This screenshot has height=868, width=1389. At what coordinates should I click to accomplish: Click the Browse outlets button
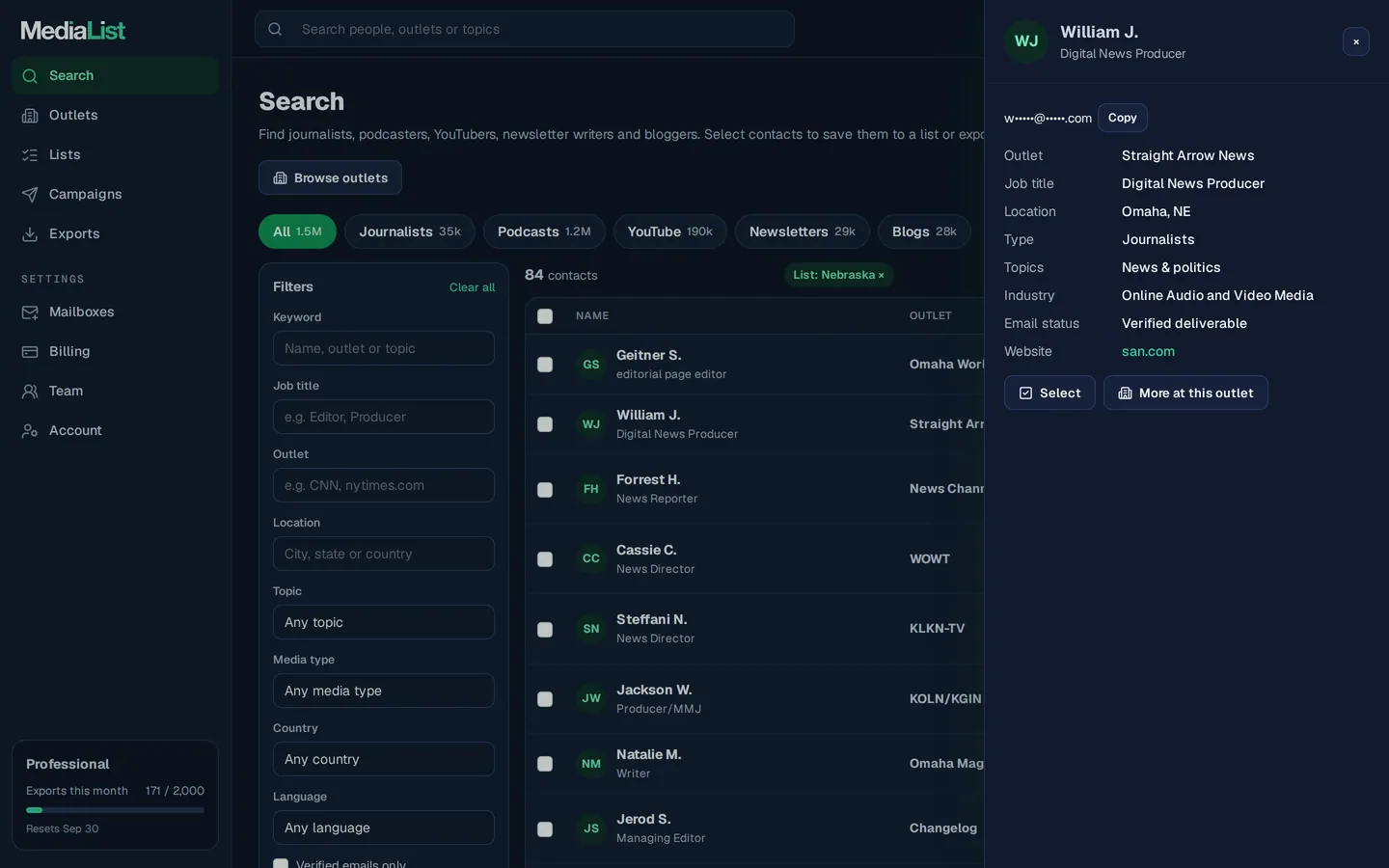[x=330, y=177]
